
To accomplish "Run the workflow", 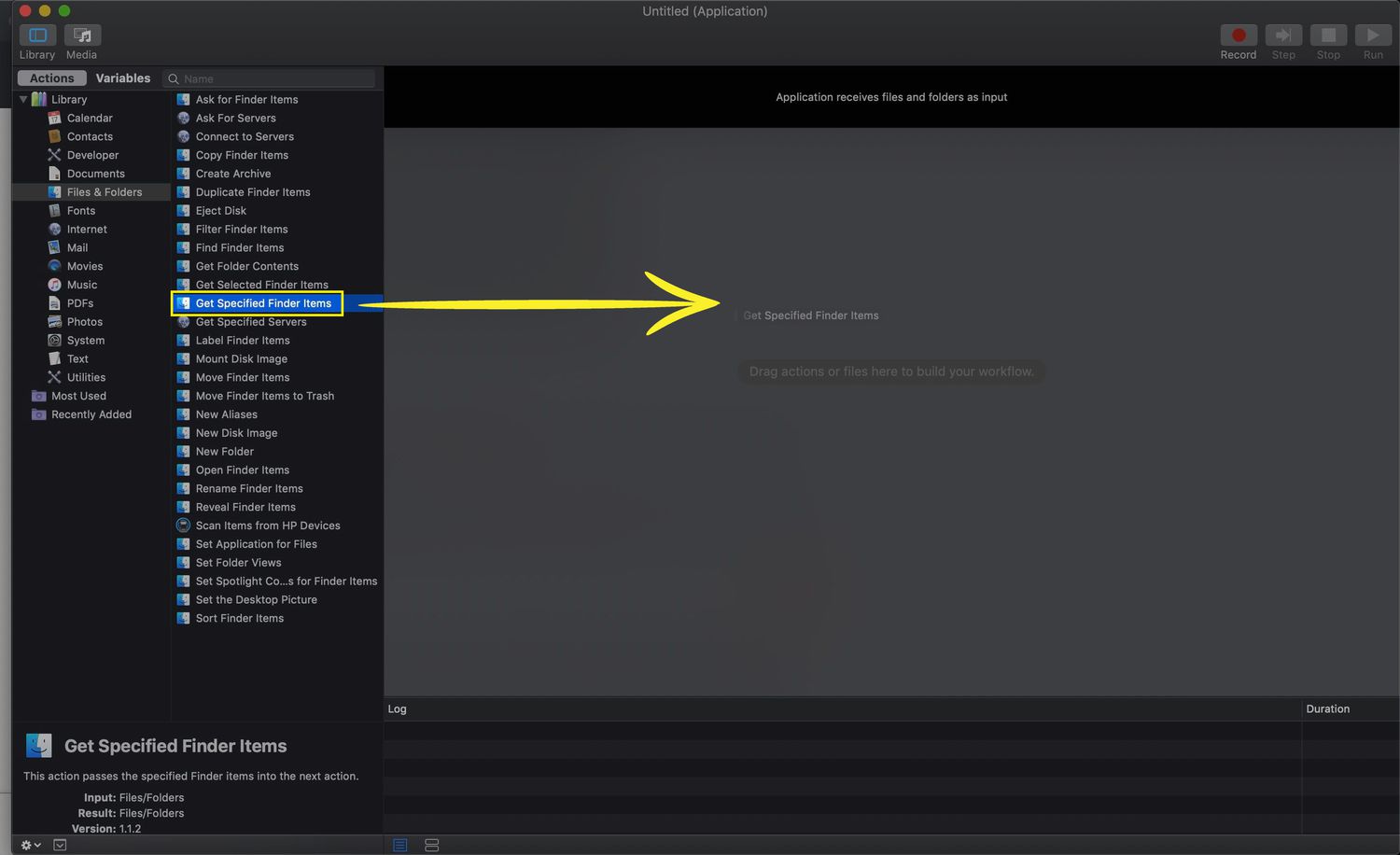I will click(1373, 35).
